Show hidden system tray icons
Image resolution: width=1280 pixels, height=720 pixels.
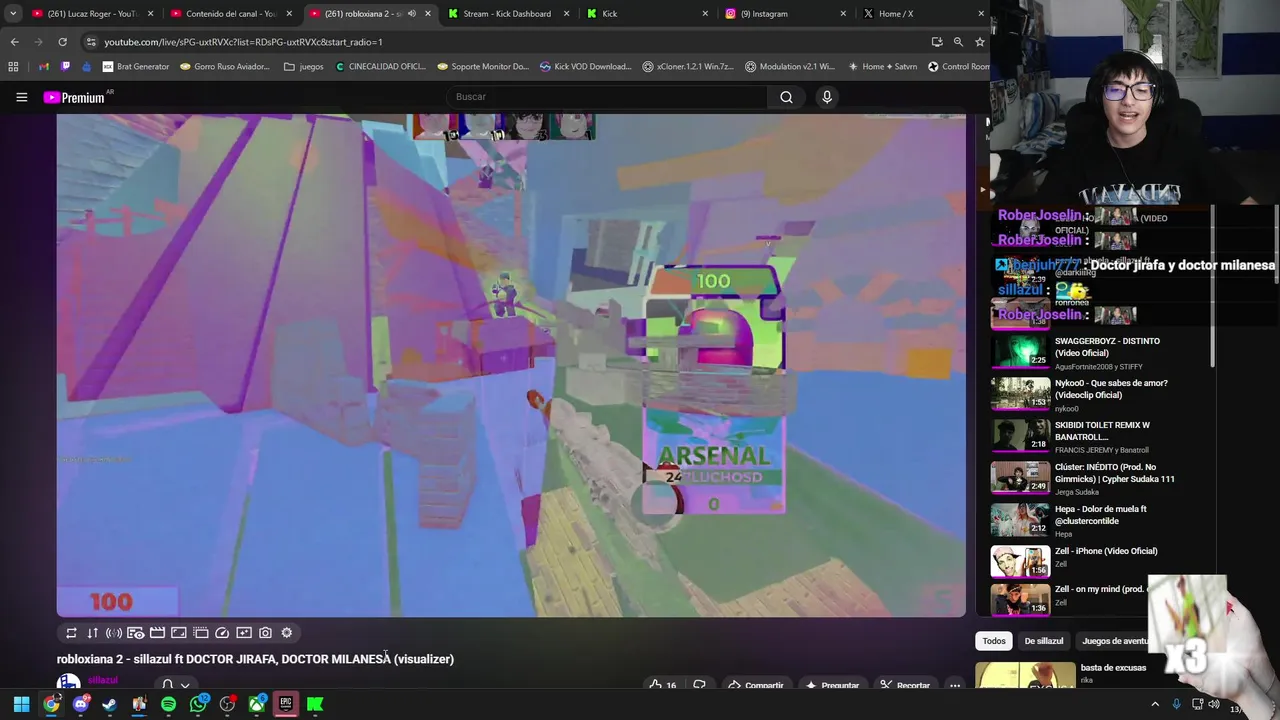click(x=1155, y=704)
